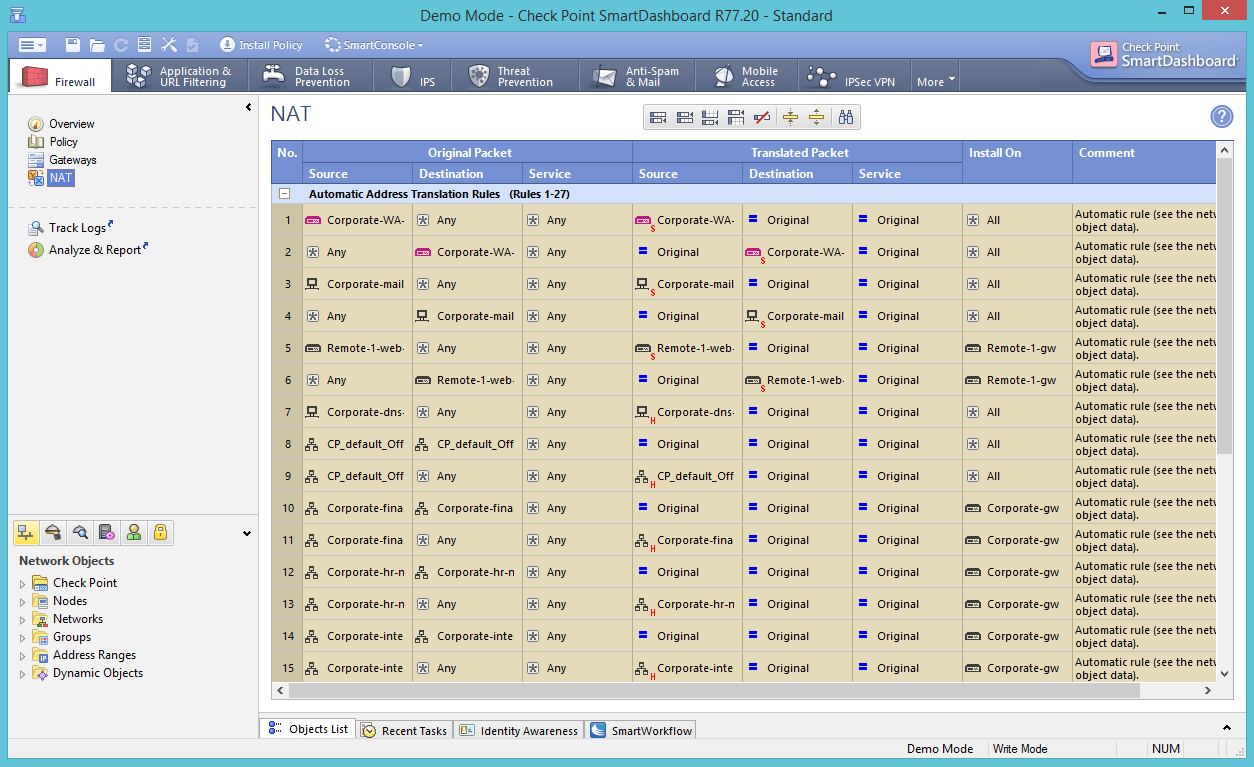Expand the Nodes tree node

23,602
